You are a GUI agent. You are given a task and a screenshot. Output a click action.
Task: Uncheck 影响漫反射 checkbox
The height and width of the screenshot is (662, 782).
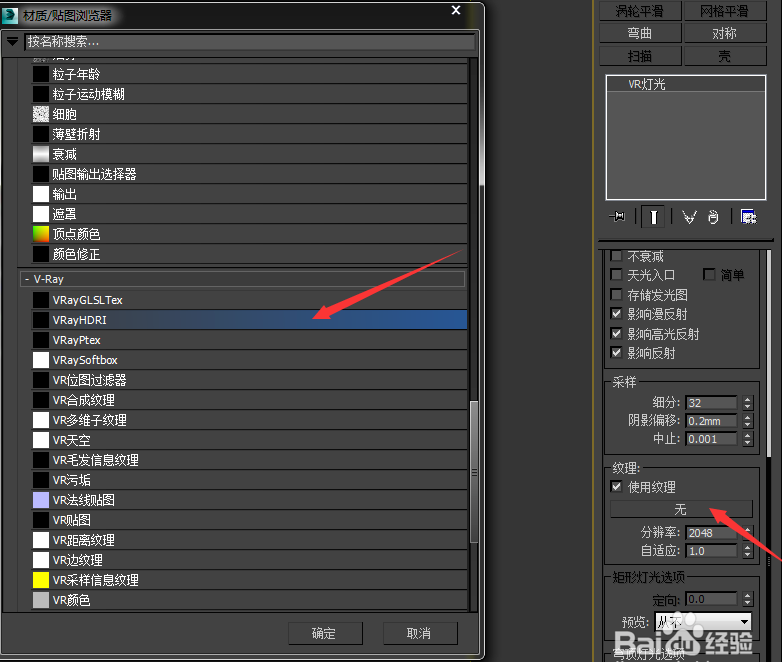point(616,314)
